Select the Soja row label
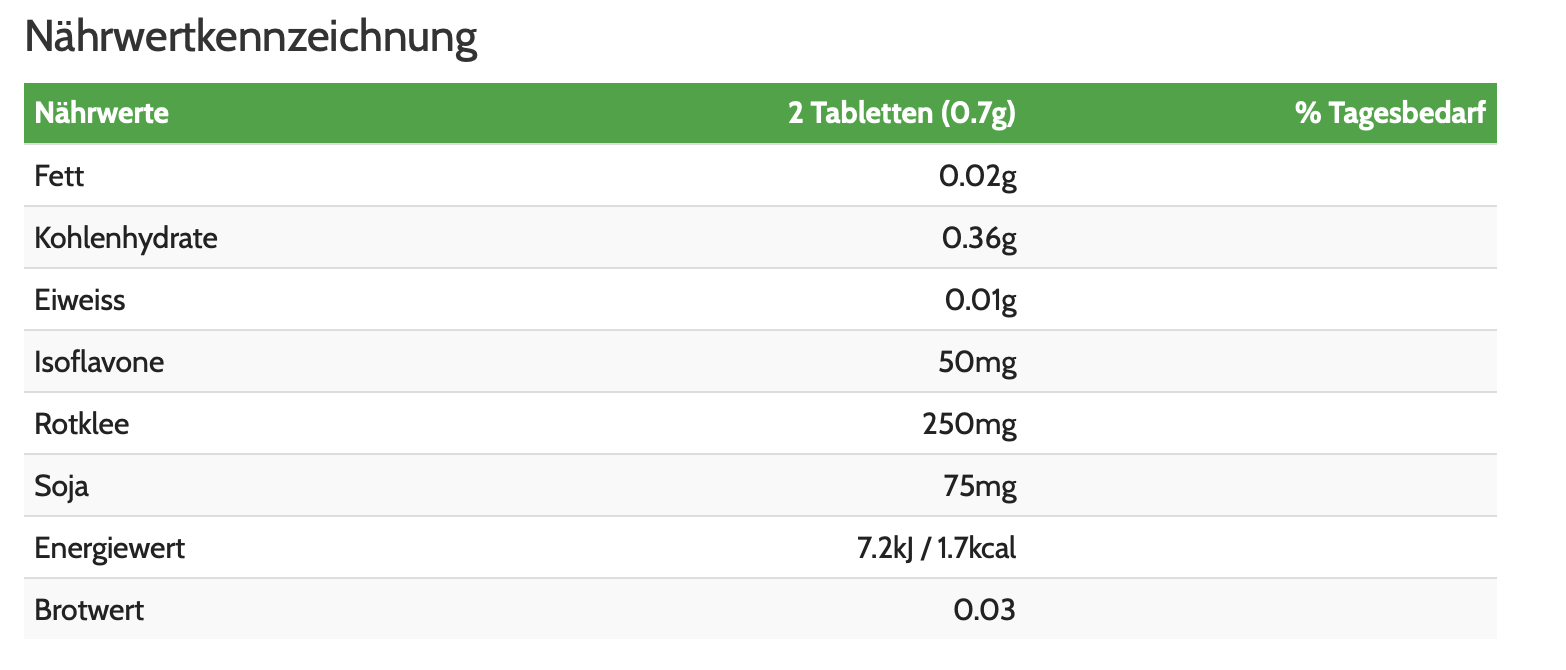 coord(62,487)
